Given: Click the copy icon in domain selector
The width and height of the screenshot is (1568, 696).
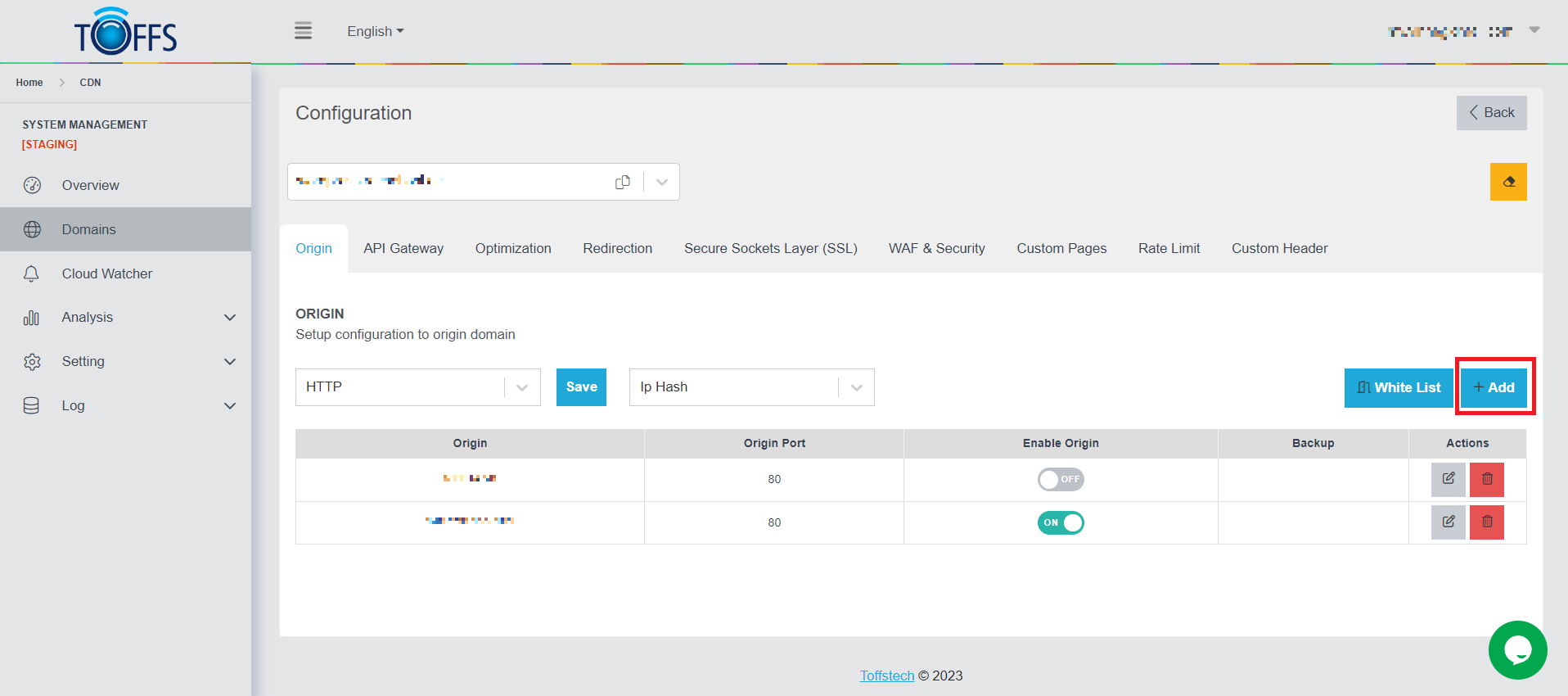Looking at the screenshot, I should tap(623, 182).
